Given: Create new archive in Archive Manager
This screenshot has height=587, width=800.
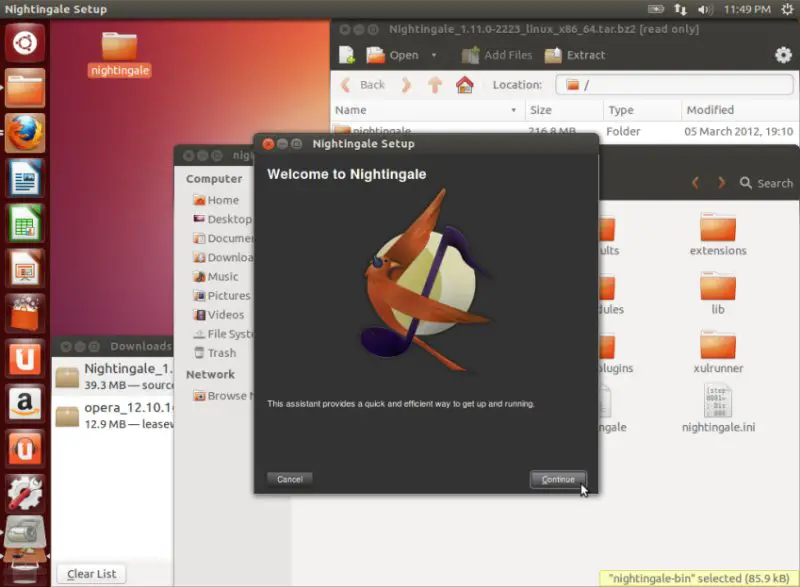Looking at the screenshot, I should [347, 55].
